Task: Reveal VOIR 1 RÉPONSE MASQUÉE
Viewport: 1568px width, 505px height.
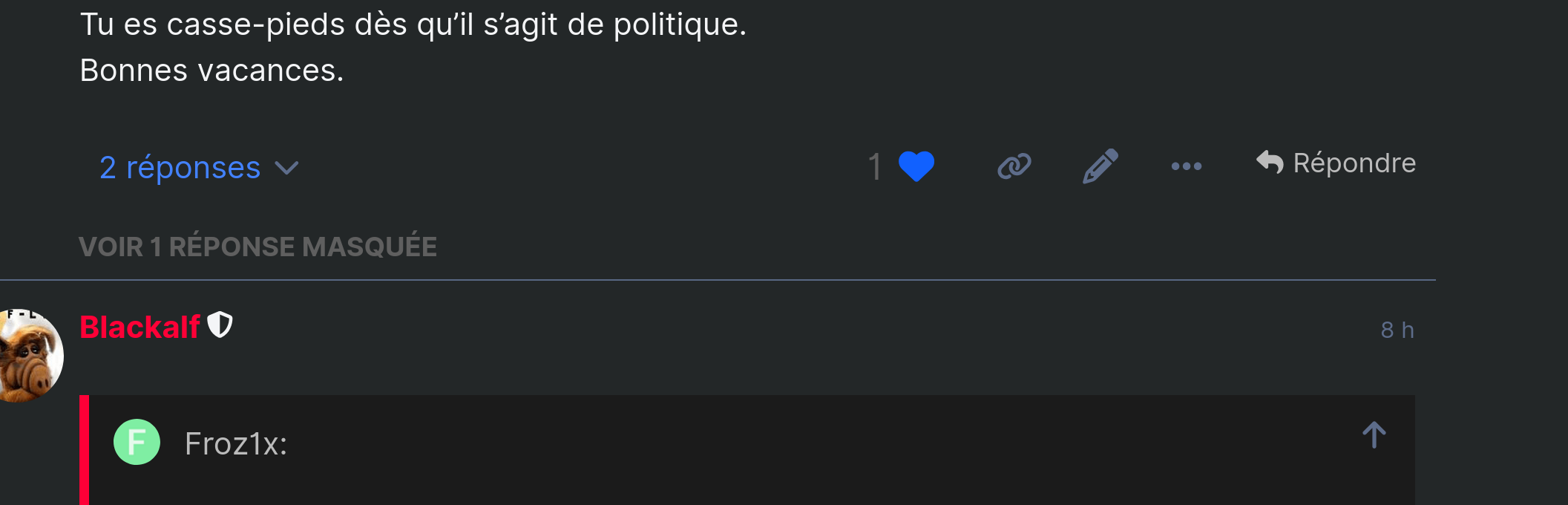Action: click(x=257, y=247)
